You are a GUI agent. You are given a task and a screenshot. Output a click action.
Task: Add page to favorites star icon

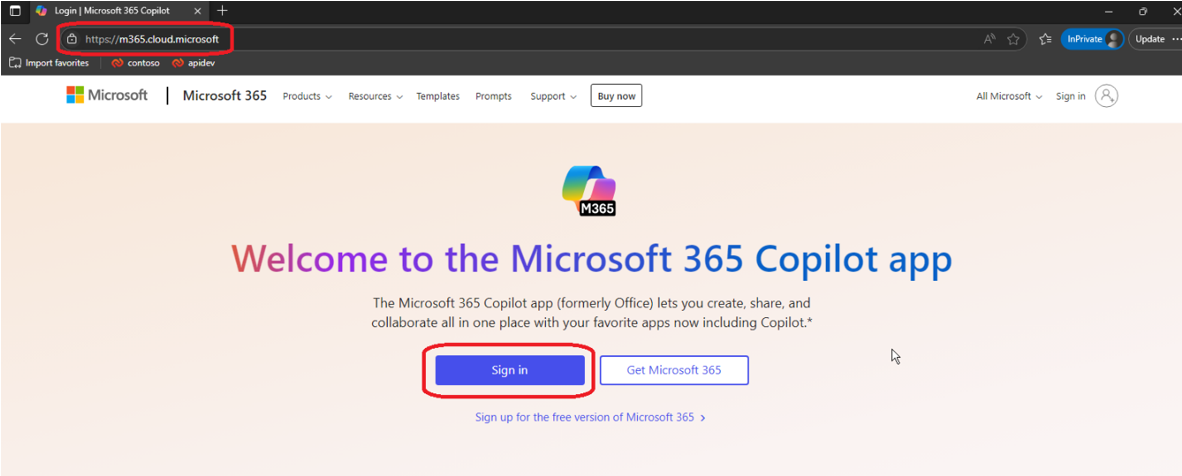(1013, 39)
